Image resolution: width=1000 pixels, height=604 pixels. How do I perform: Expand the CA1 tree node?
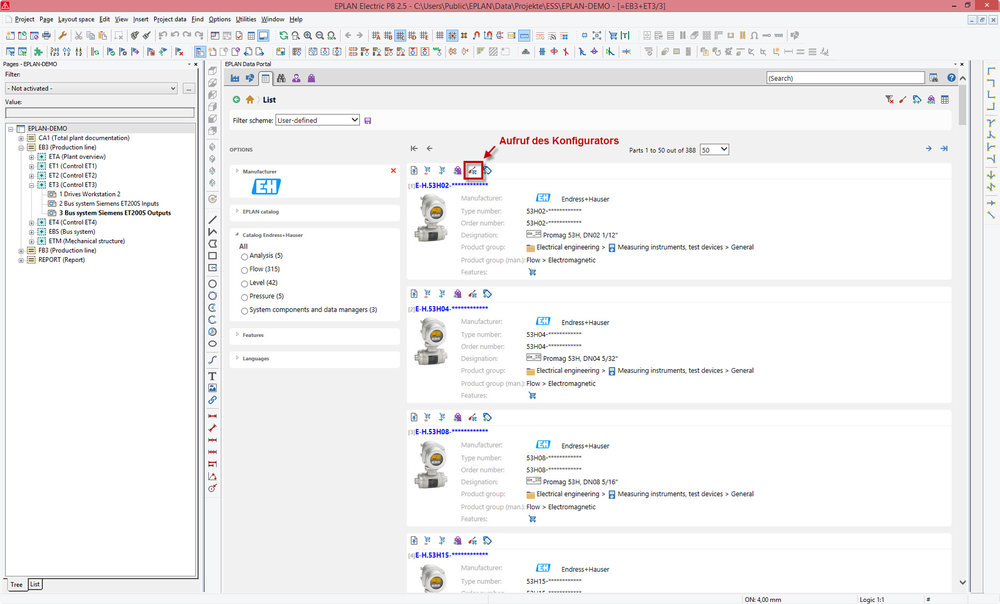(20, 138)
